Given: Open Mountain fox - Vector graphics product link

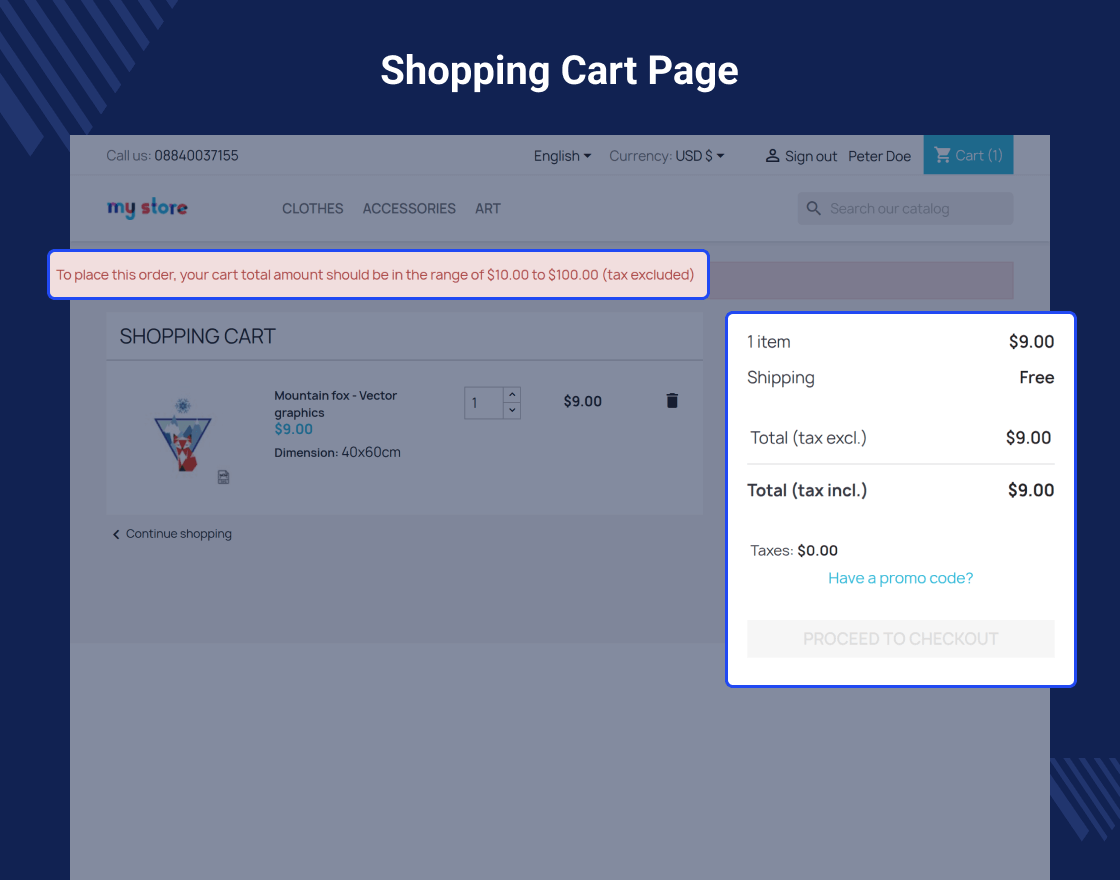Looking at the screenshot, I should [x=336, y=404].
